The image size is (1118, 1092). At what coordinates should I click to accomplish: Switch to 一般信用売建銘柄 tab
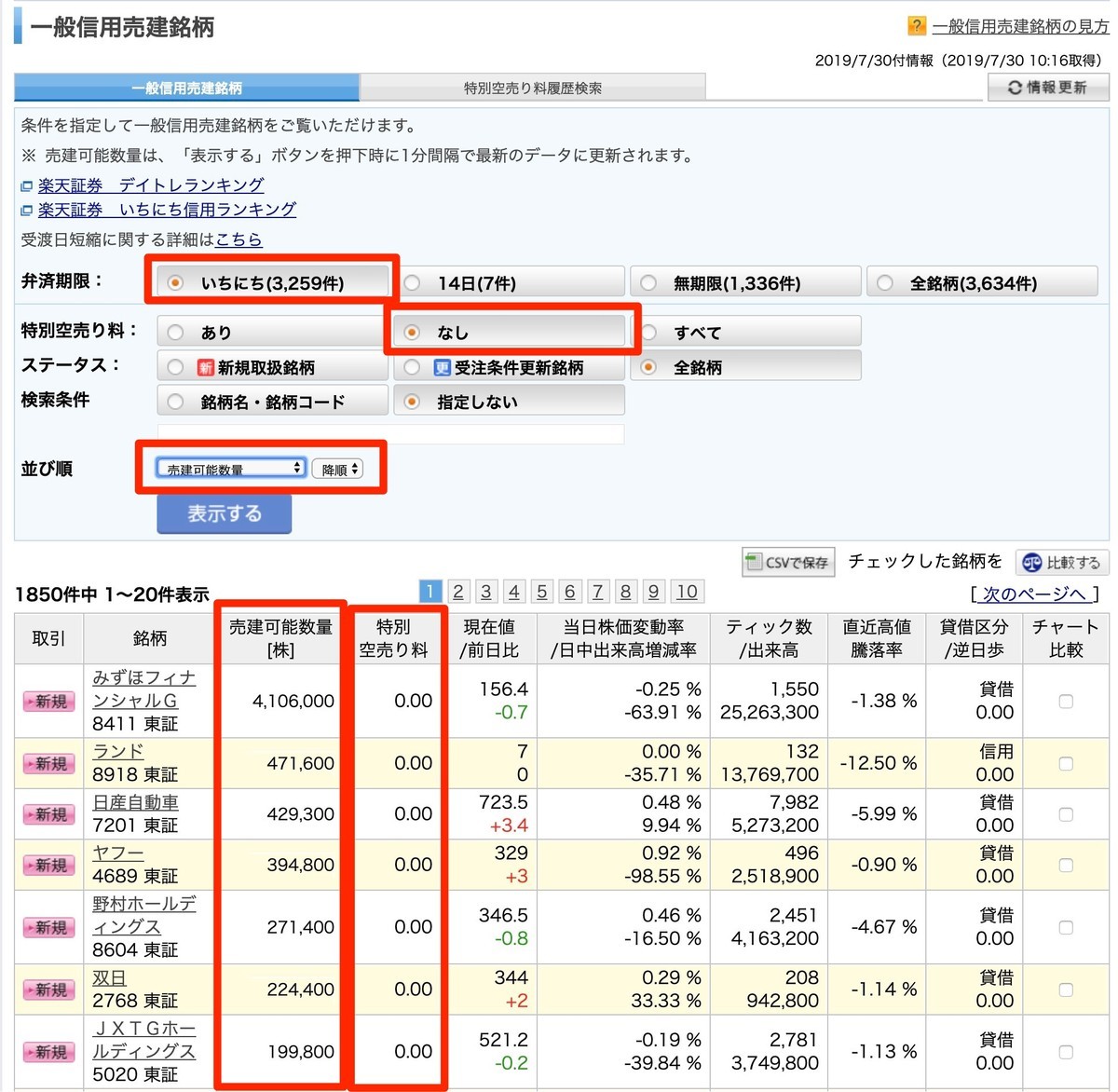pos(186,88)
